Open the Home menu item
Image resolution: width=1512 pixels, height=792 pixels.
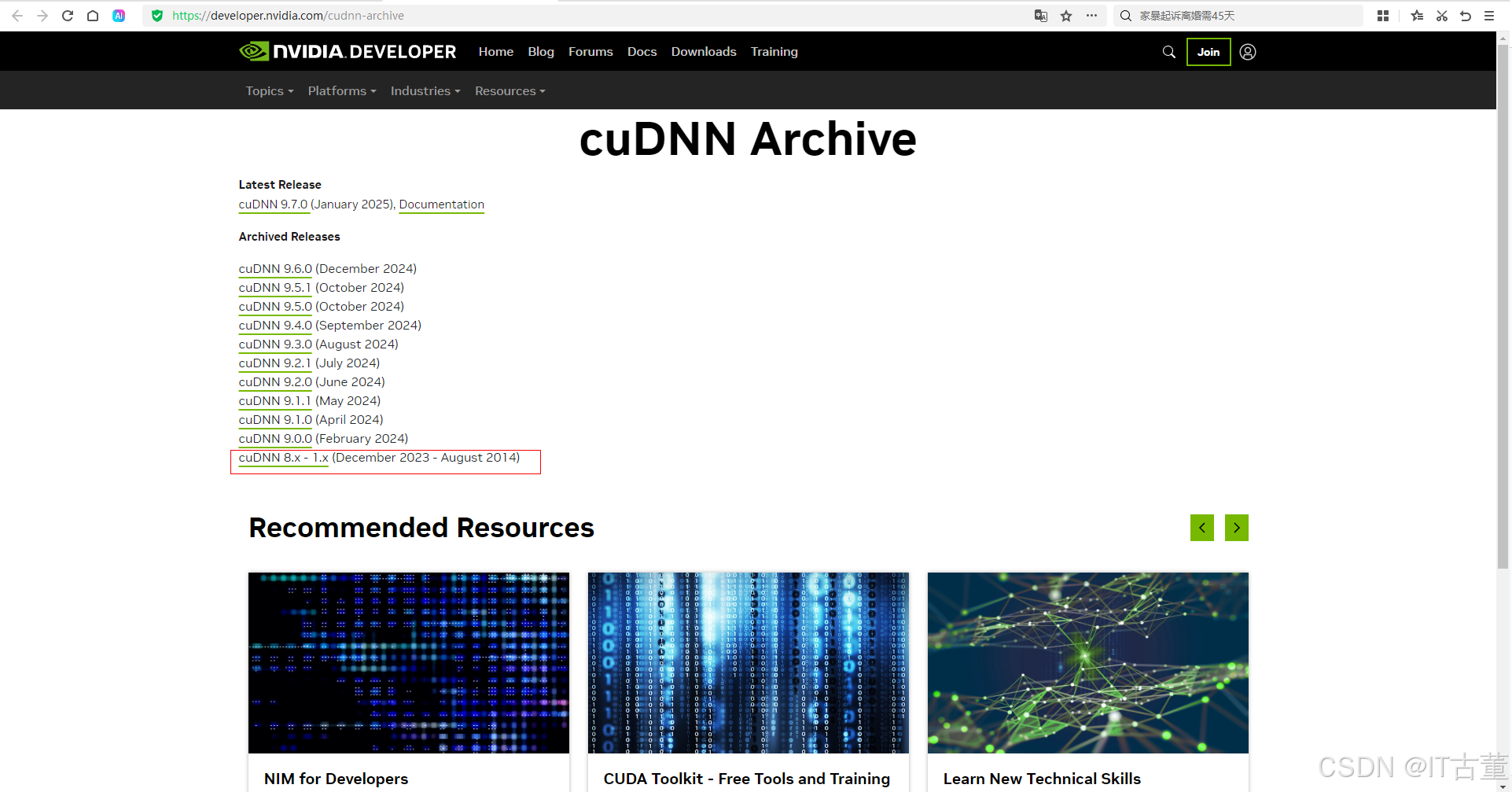(496, 52)
